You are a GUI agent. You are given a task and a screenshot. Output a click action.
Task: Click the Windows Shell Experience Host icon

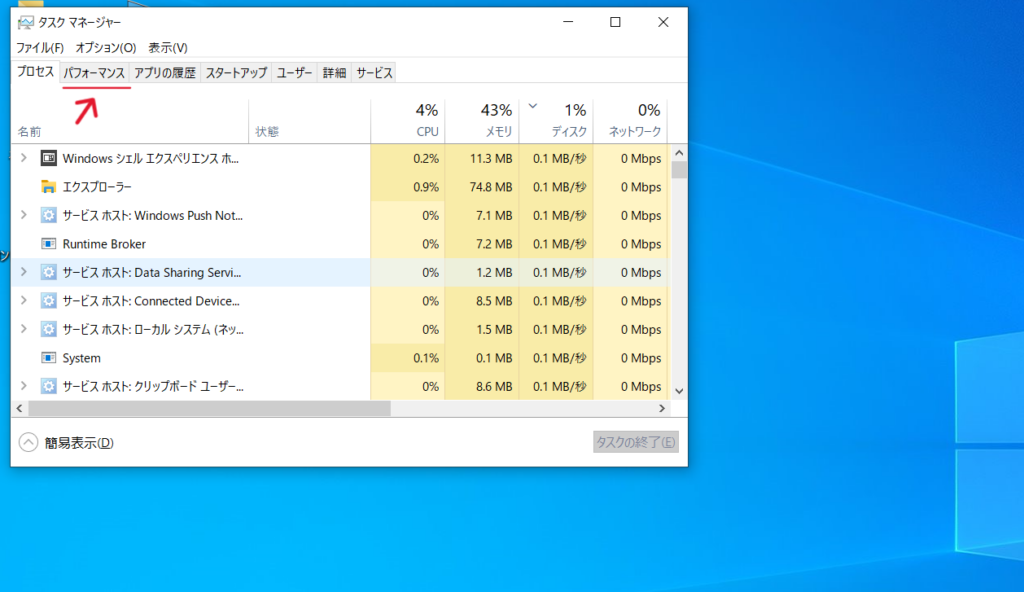(x=48, y=158)
